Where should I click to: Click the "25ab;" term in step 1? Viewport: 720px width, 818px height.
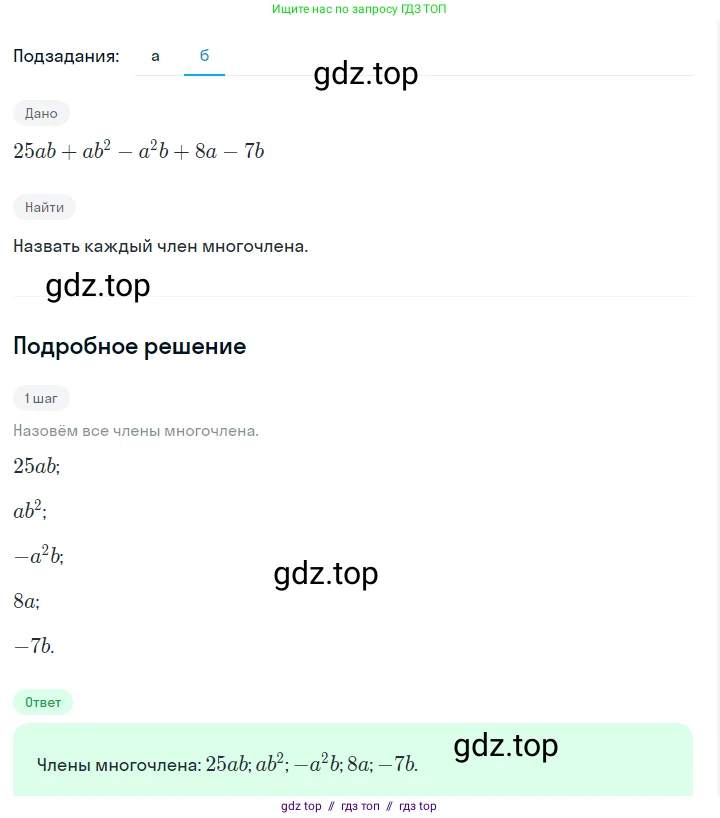click(x=37, y=465)
